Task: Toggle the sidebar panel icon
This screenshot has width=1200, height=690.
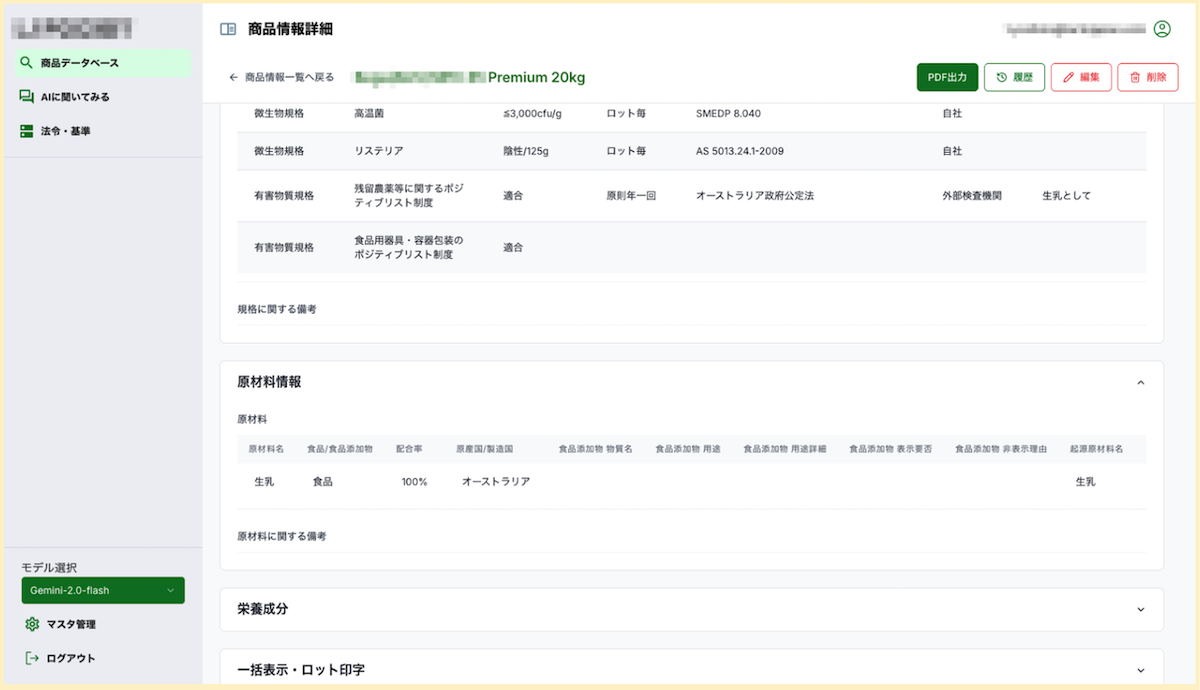Action: coord(228,29)
